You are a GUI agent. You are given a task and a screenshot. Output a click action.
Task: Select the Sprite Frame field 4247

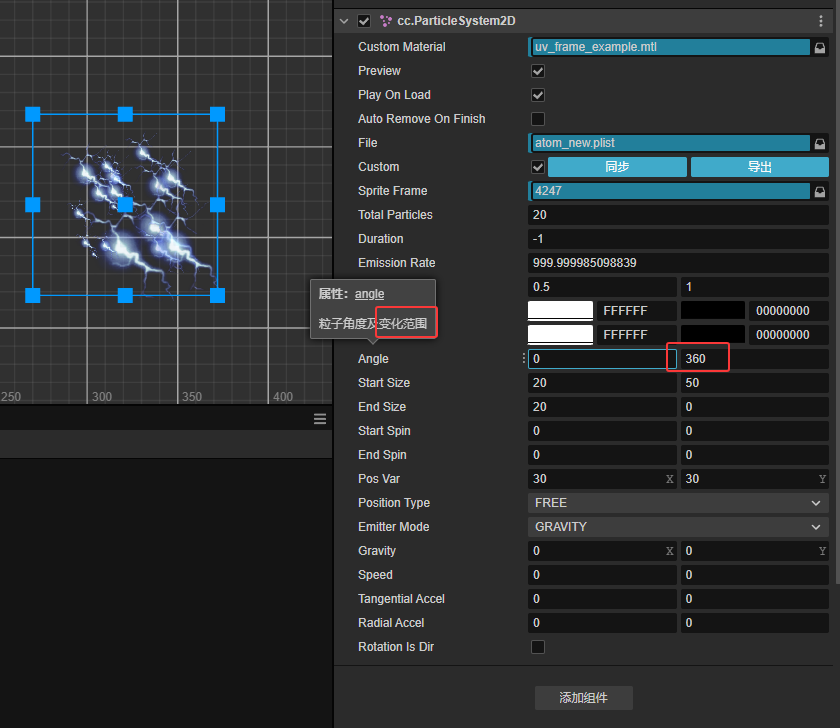point(669,191)
